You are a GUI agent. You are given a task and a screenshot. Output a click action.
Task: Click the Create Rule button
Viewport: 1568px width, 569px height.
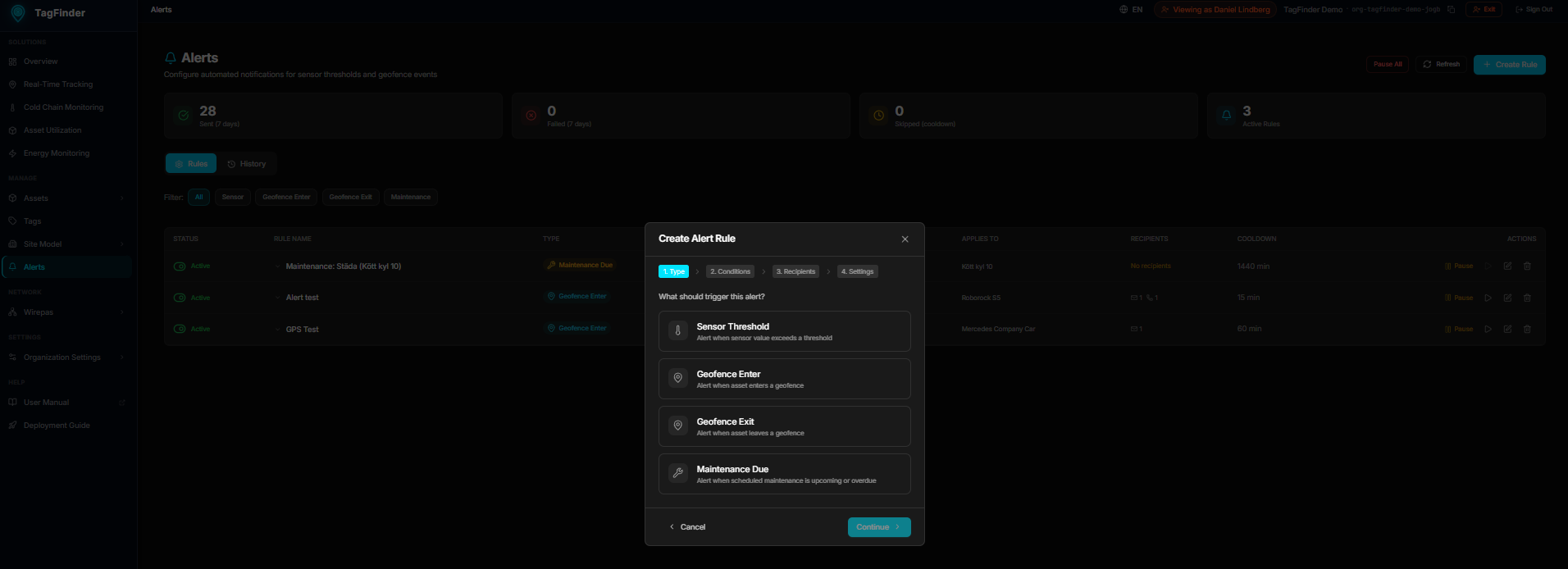coord(1510,65)
